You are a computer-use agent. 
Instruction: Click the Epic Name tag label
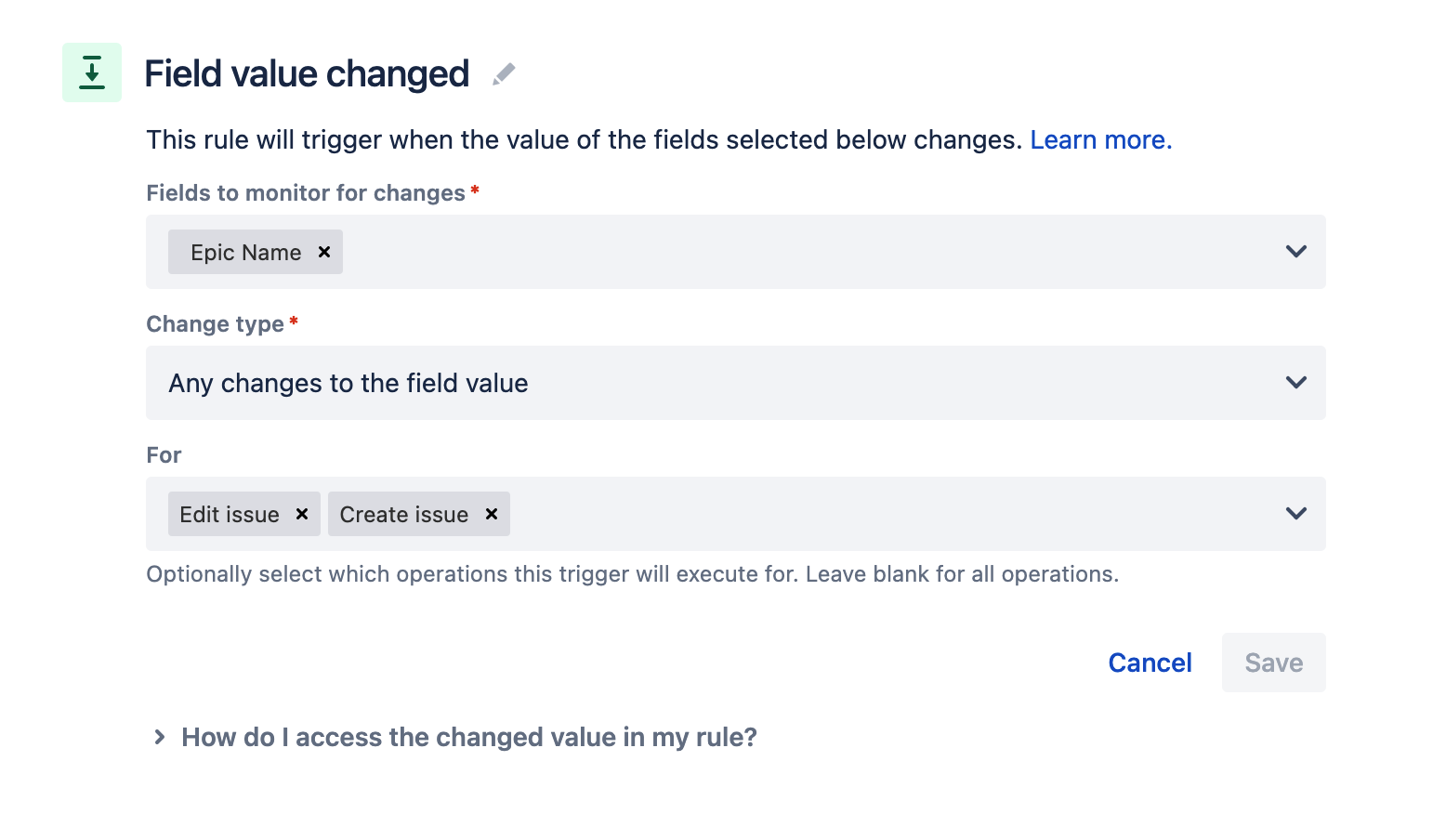[x=245, y=253]
